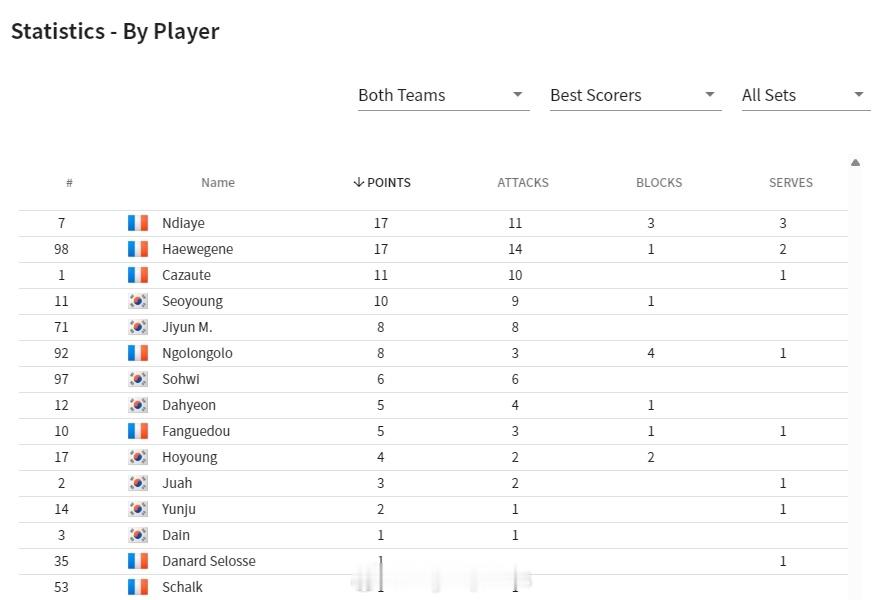Select player name Fanguedou
Screen dimensions: 885x600
pos(196,431)
